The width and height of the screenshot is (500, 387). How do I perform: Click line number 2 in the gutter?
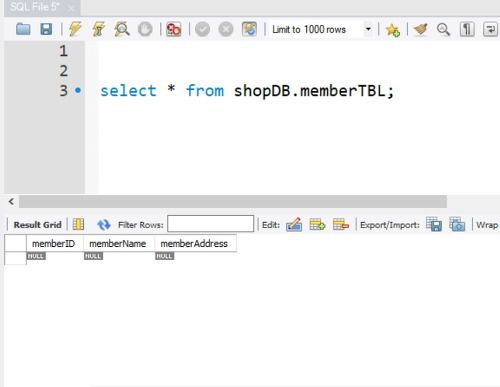click(63, 71)
